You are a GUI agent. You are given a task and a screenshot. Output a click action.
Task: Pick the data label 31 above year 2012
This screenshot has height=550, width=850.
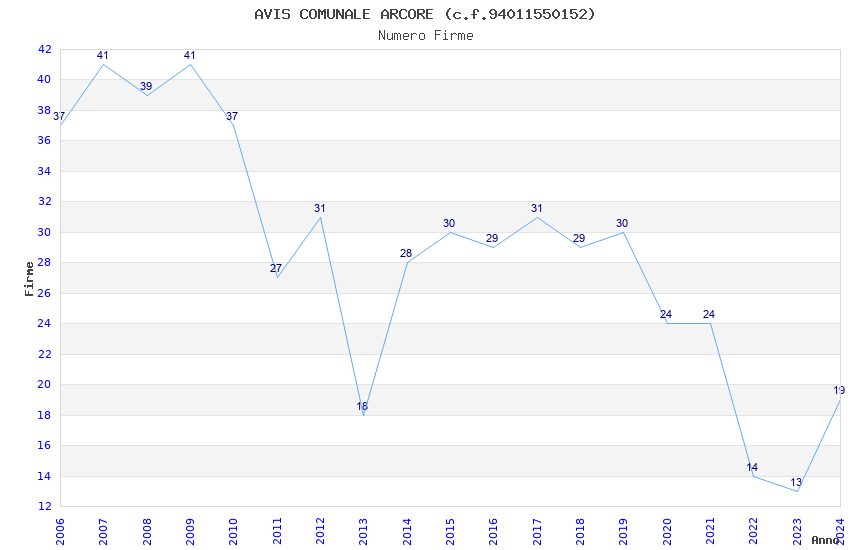(x=319, y=209)
